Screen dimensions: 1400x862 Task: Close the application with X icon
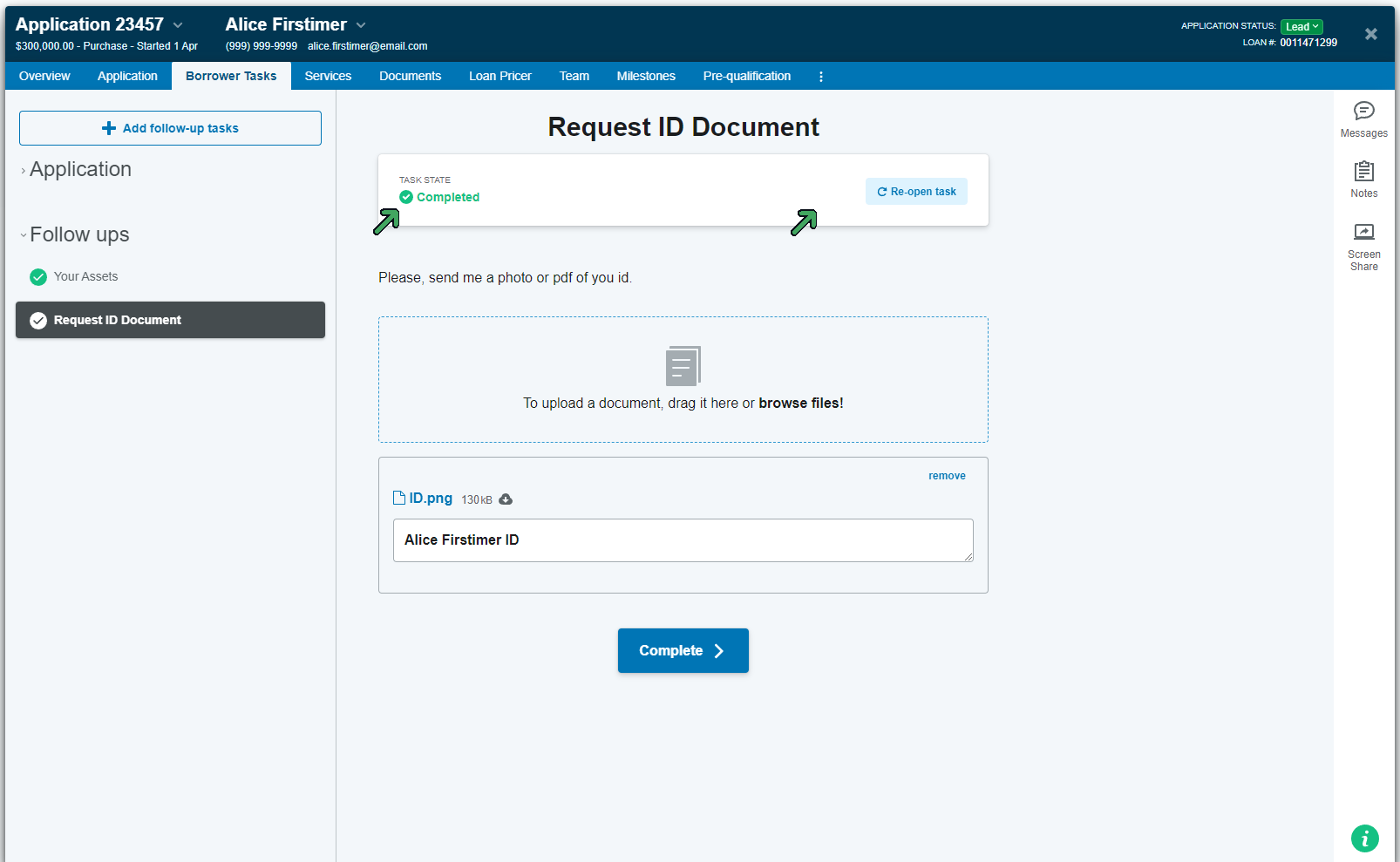point(1370,34)
